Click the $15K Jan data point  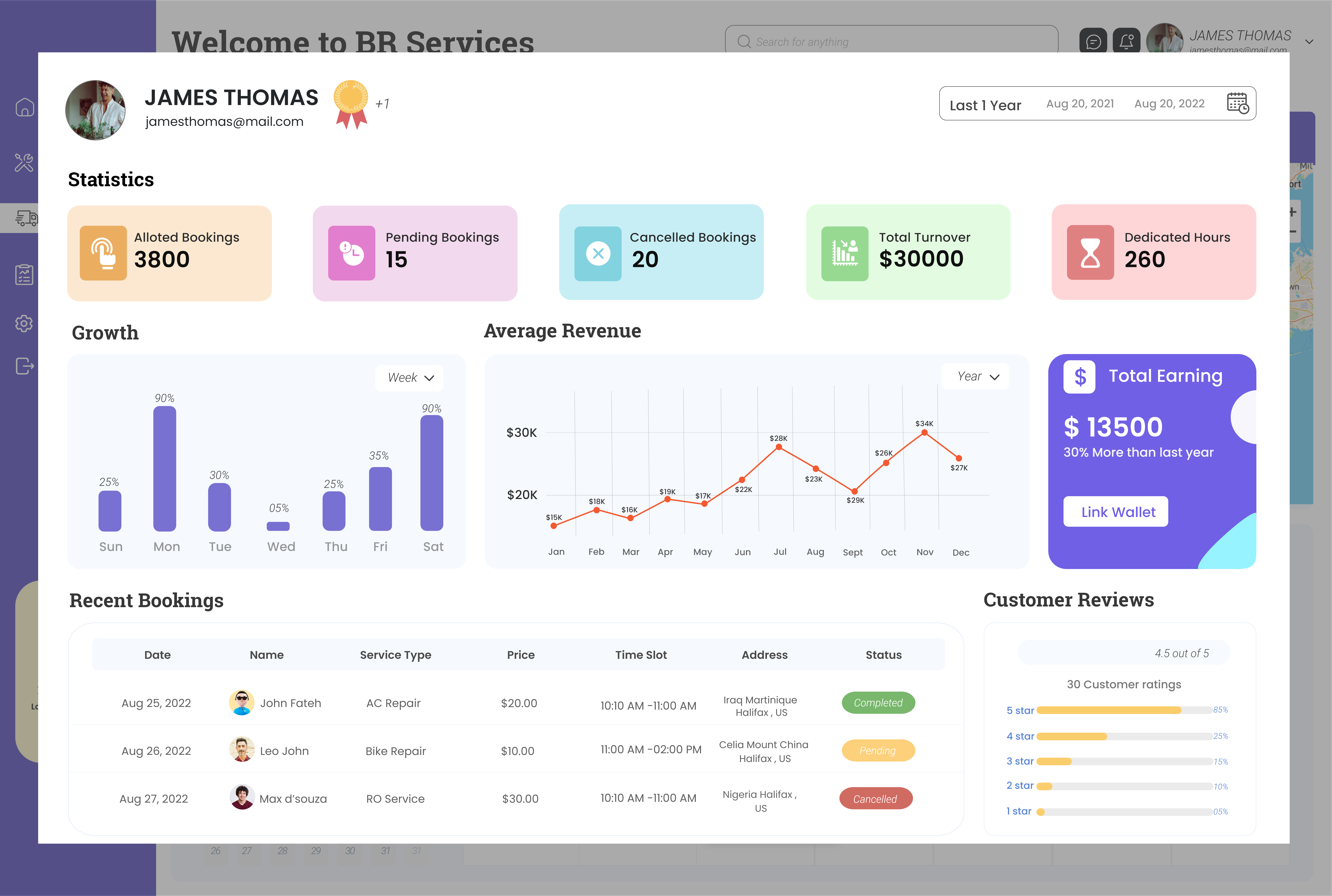coord(553,526)
